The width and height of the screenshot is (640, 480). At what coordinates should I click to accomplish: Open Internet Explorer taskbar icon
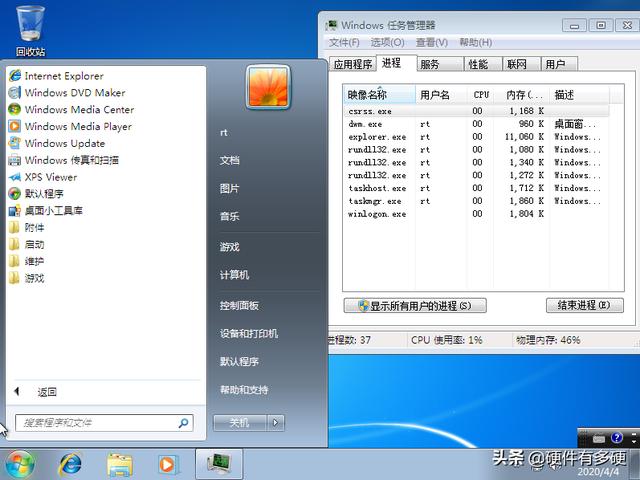(71, 464)
